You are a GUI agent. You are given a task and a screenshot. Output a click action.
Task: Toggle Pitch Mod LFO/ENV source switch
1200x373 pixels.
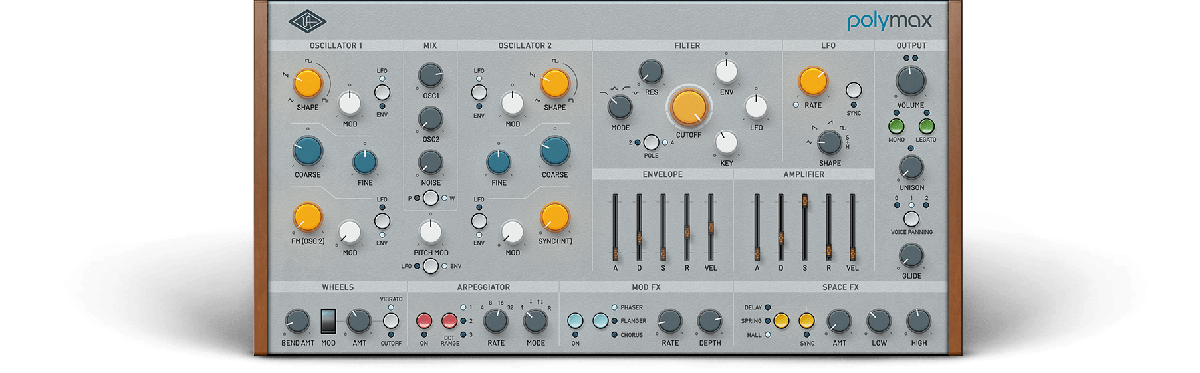point(431,266)
